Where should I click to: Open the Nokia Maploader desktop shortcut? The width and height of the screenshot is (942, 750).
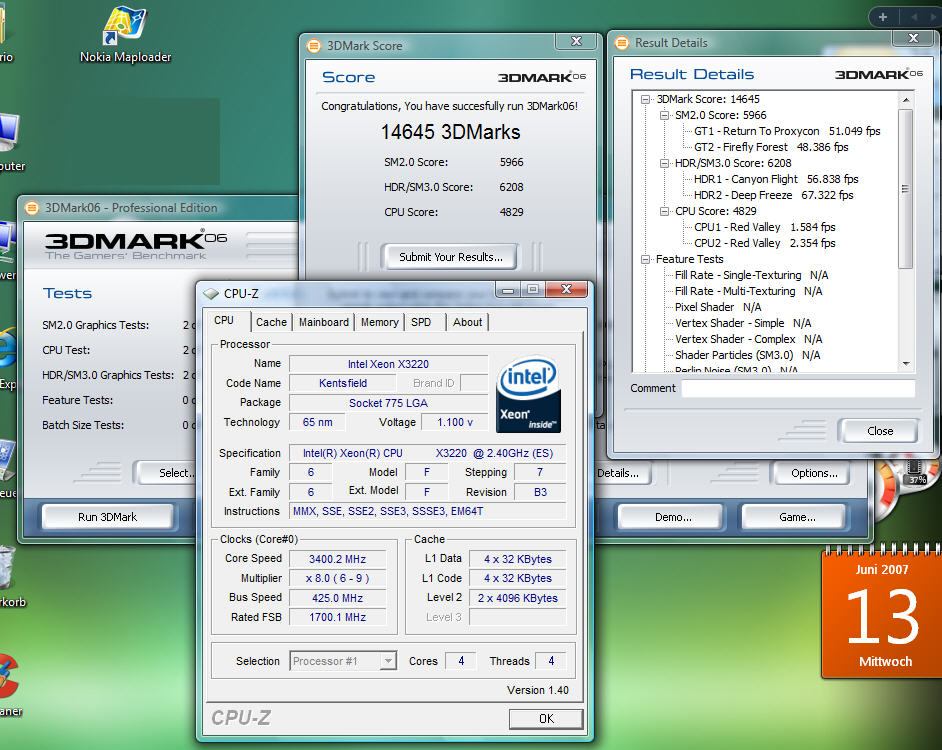point(125,33)
